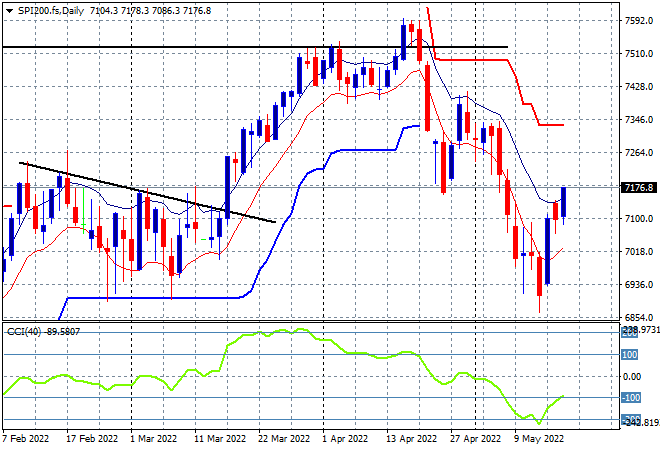Click the 7428.0 price axis label
Image resolution: width=660 pixels, height=450 pixels.
point(639,87)
